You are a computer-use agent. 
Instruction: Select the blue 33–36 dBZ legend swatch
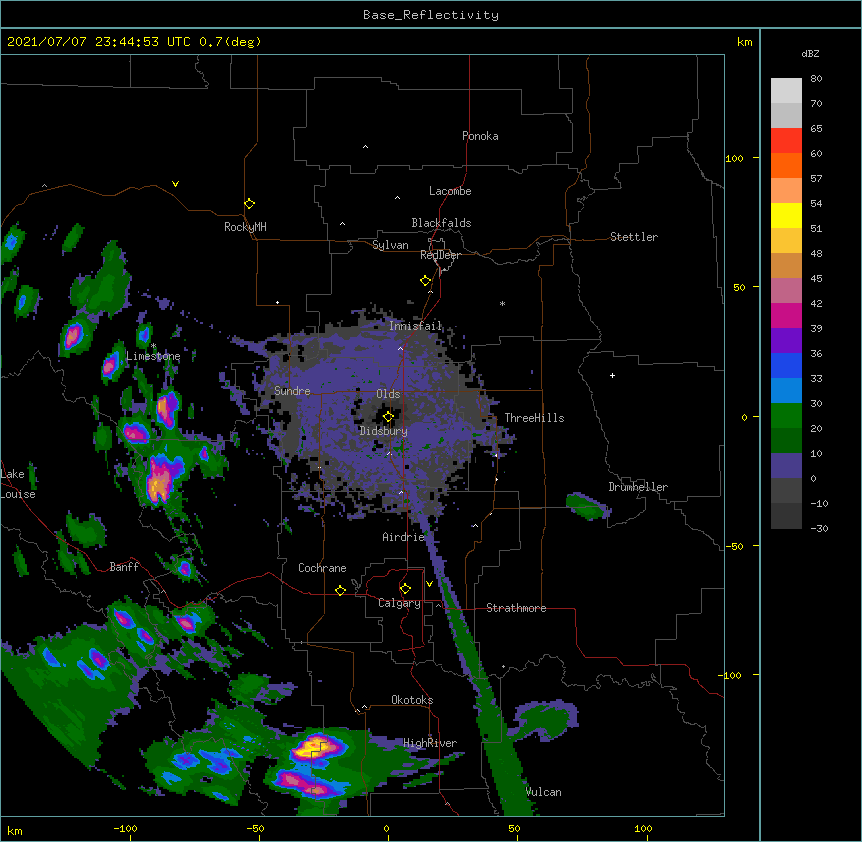(786, 365)
